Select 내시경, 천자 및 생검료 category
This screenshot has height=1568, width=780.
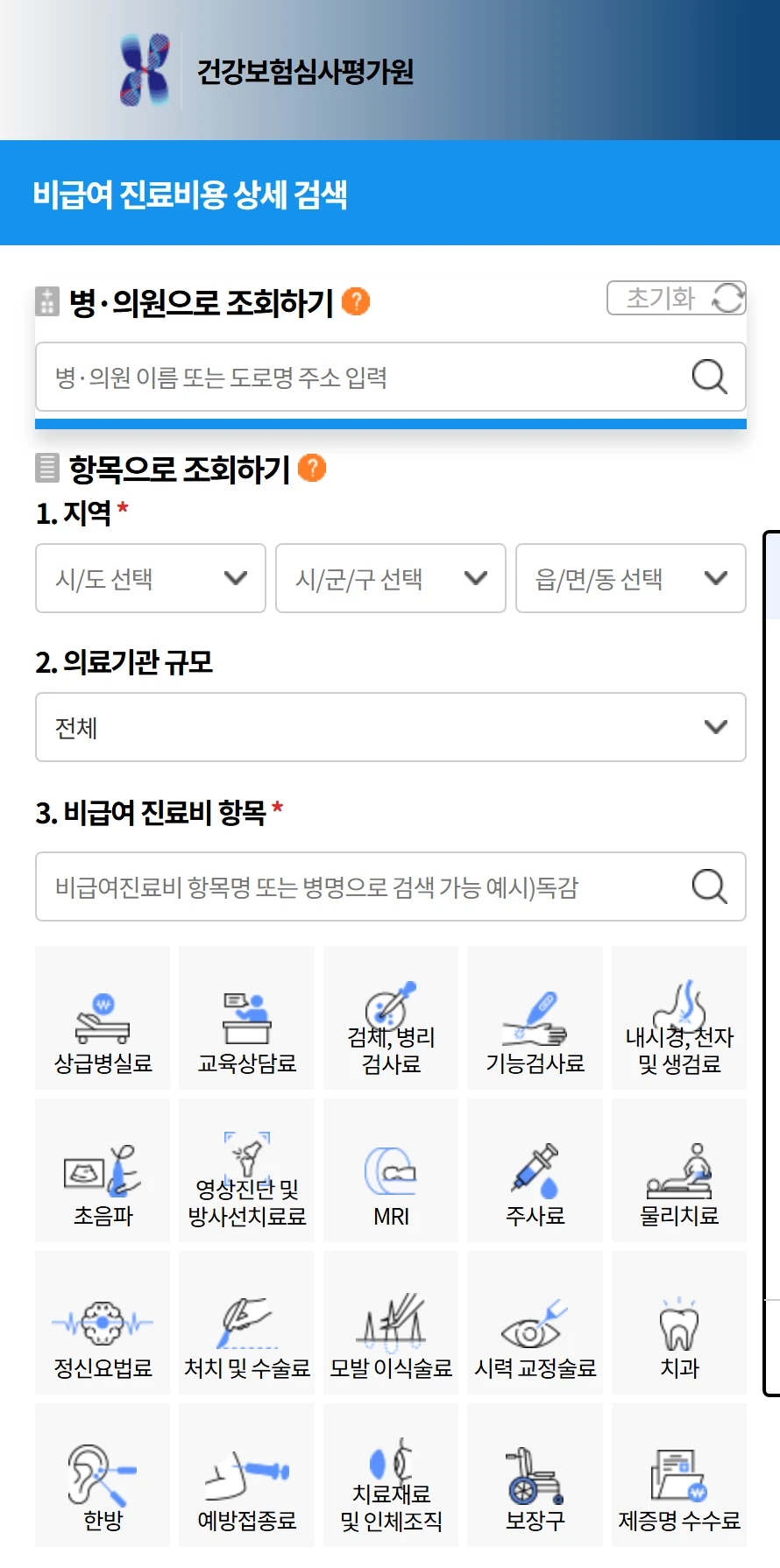[x=679, y=1018]
